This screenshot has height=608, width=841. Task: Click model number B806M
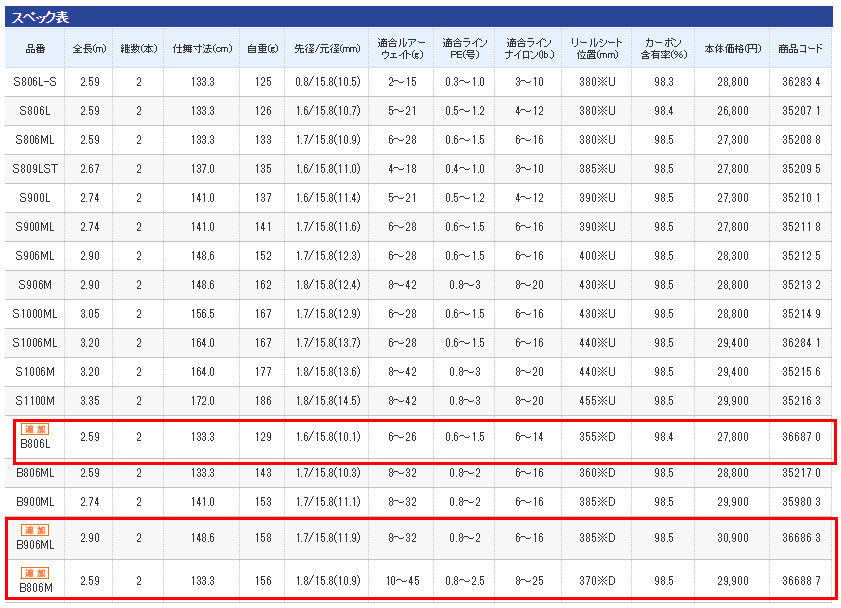click(36, 588)
